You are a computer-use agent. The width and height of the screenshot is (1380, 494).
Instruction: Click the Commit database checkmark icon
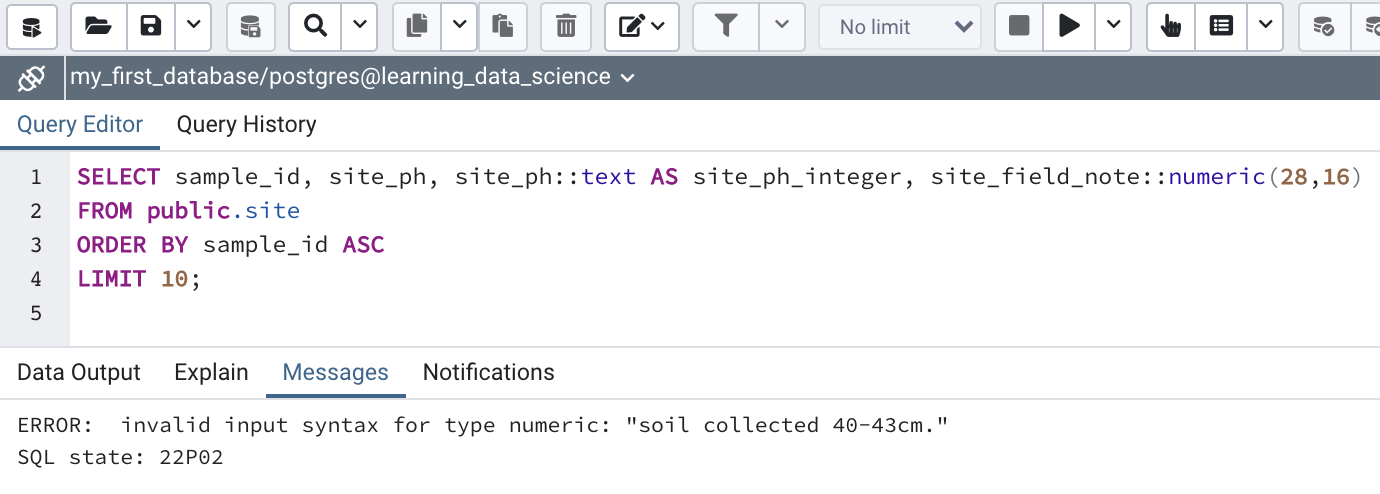1323,27
